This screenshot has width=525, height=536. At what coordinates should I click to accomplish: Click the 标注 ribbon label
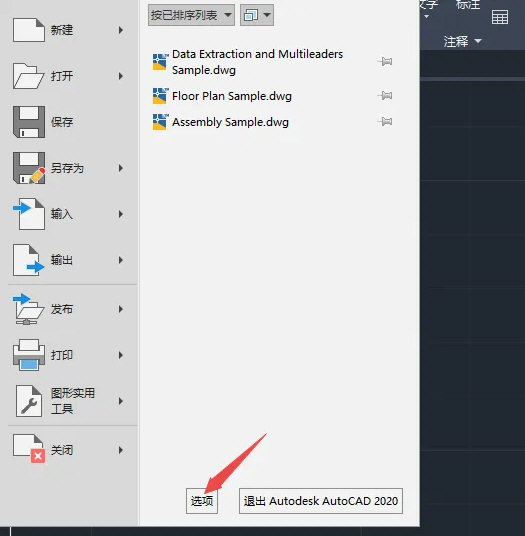point(468,4)
